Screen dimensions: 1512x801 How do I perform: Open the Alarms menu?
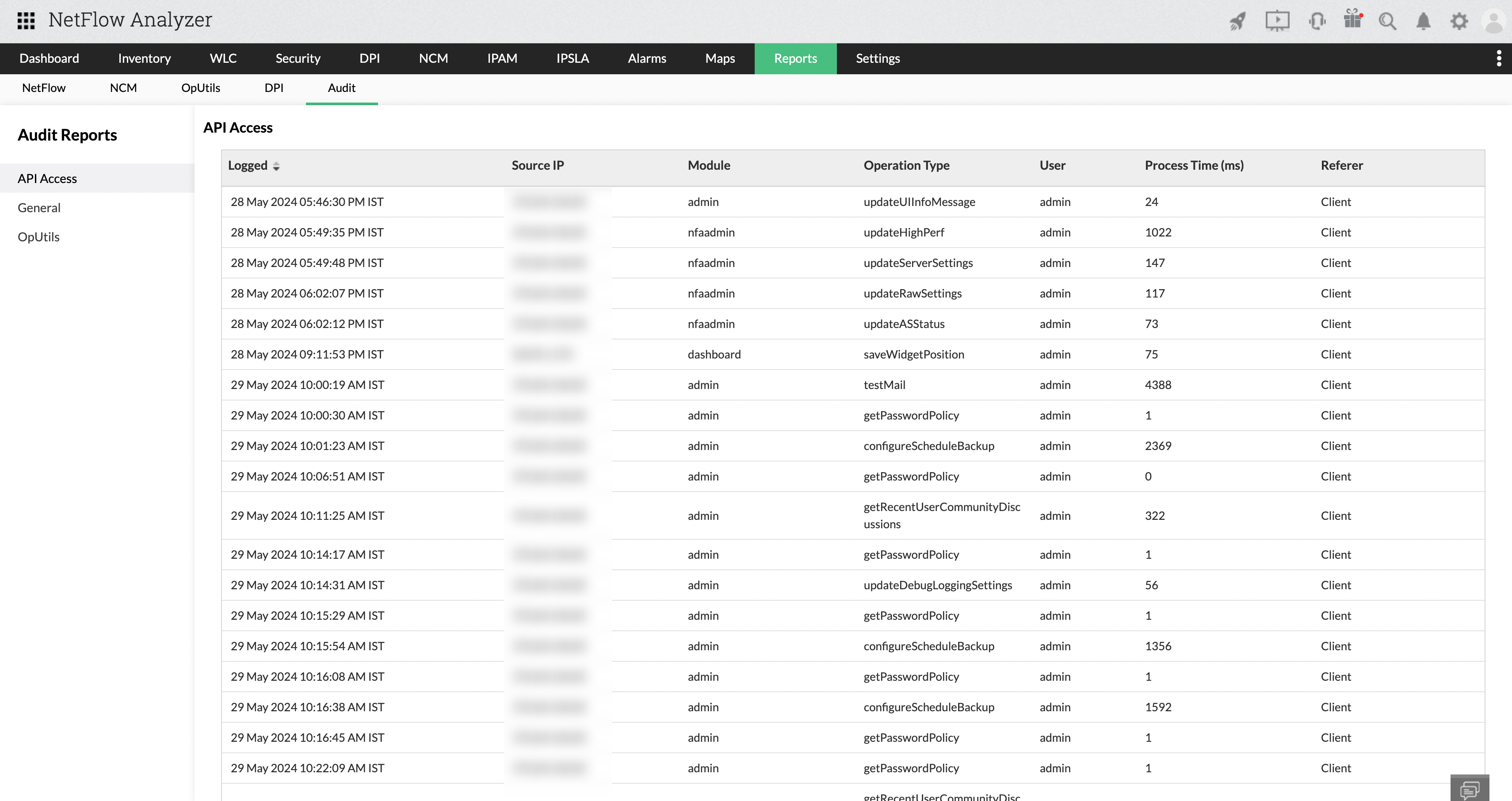(x=647, y=58)
